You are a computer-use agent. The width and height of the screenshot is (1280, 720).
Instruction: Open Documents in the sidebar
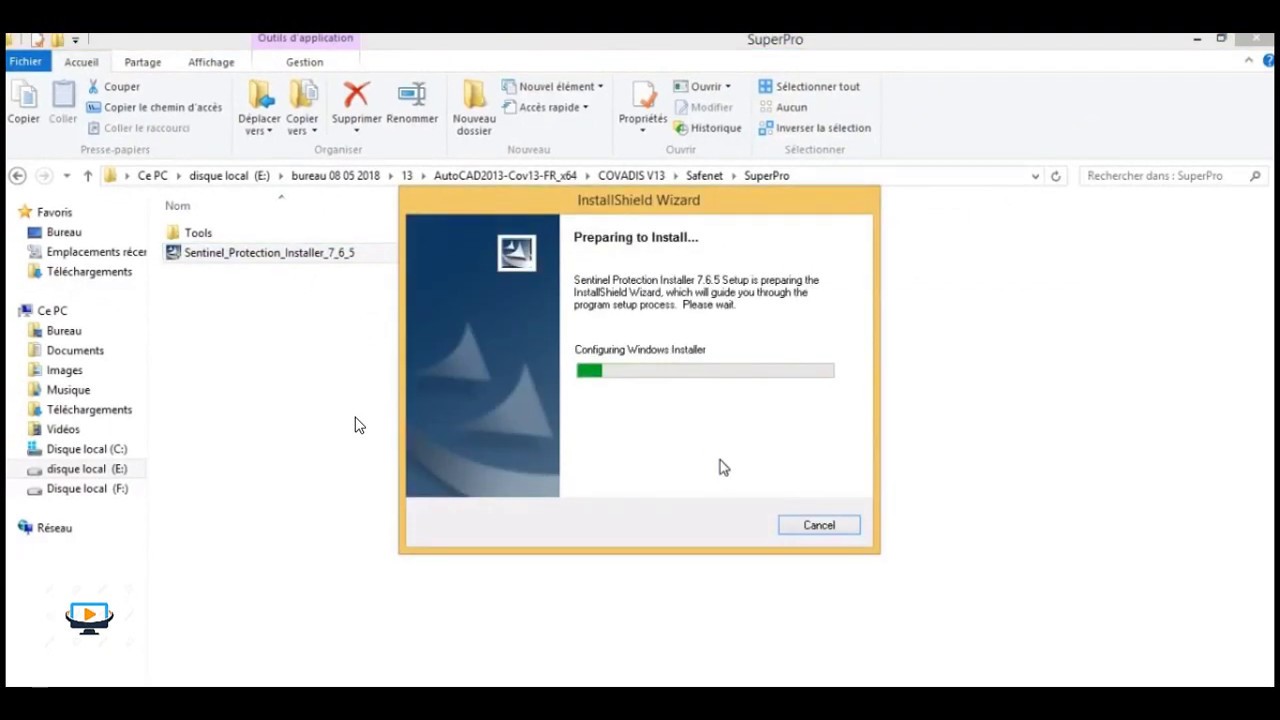(75, 351)
